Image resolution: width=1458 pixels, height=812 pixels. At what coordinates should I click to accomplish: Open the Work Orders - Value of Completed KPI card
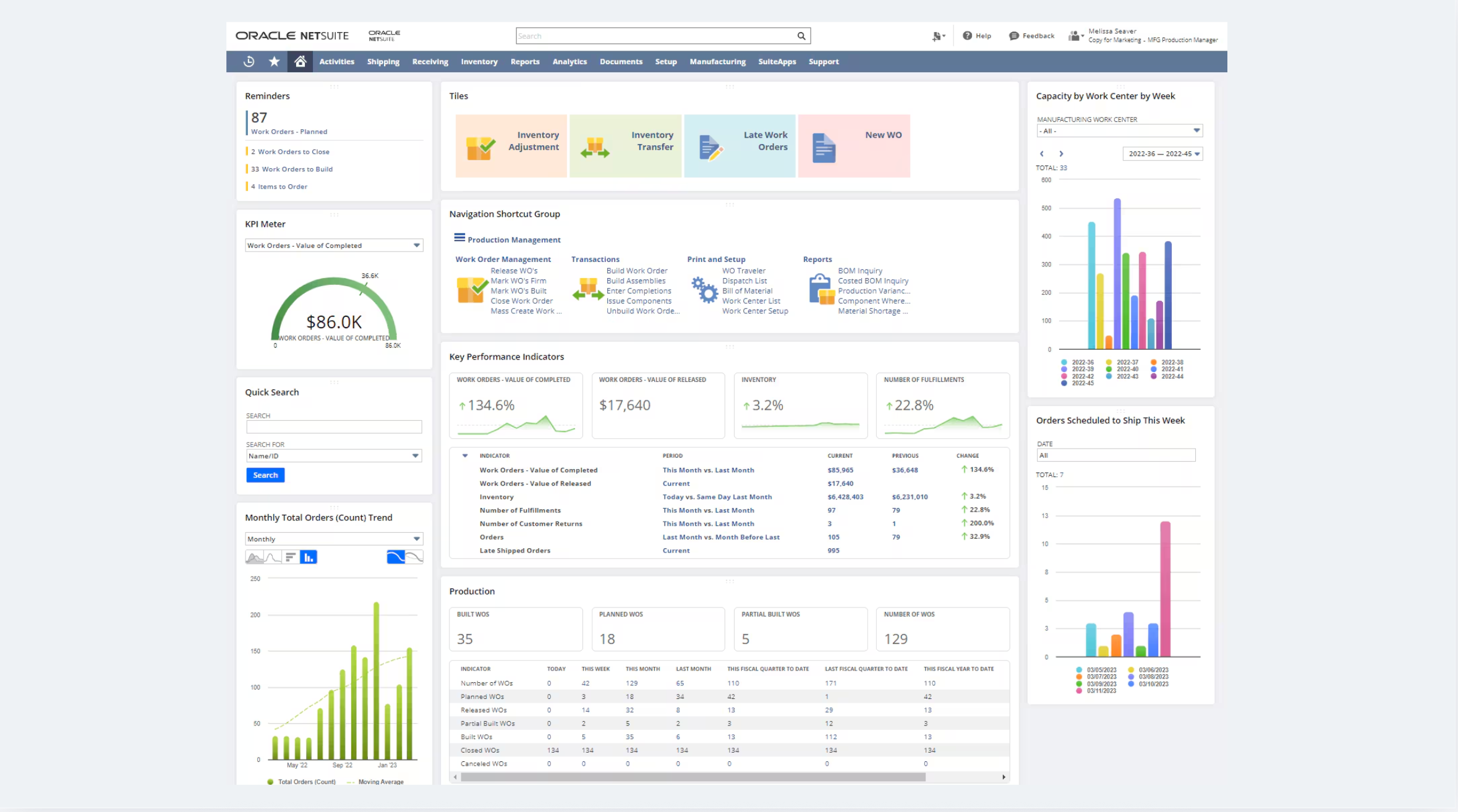pos(516,405)
